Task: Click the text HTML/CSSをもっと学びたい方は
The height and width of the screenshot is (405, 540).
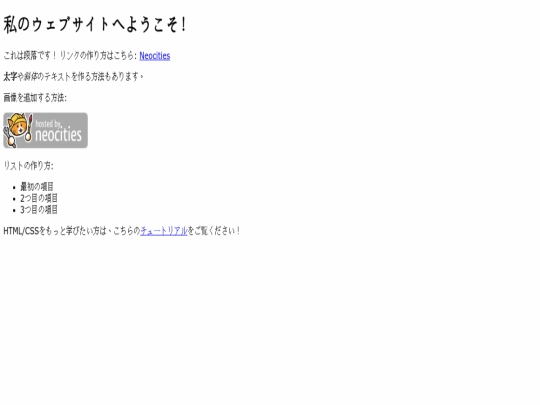Action: 55,231
